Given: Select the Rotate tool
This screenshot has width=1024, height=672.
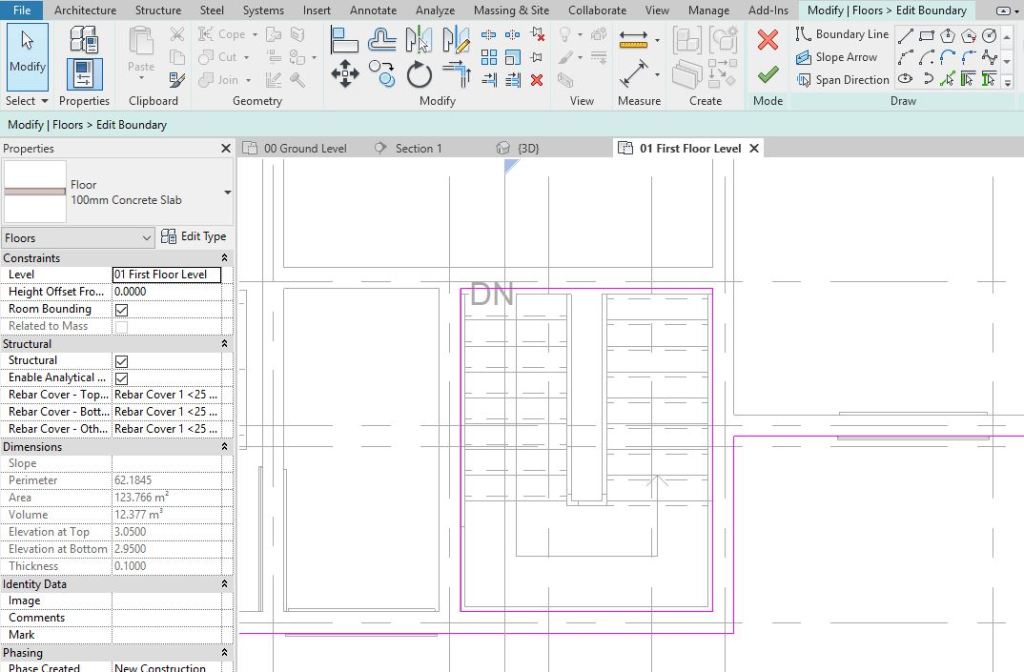Looking at the screenshot, I should click(x=419, y=73).
